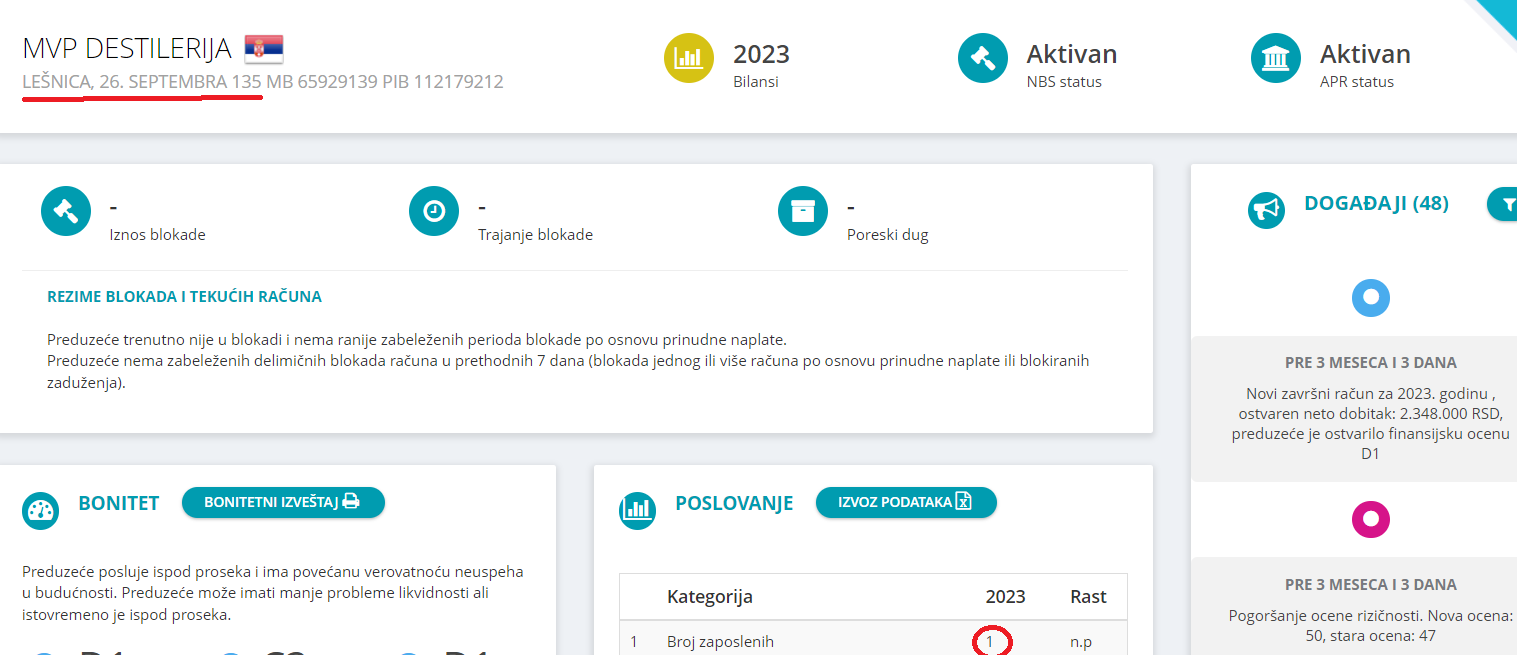
Task: Click the Bonitetni izveštaj print button
Action: [x=283, y=502]
